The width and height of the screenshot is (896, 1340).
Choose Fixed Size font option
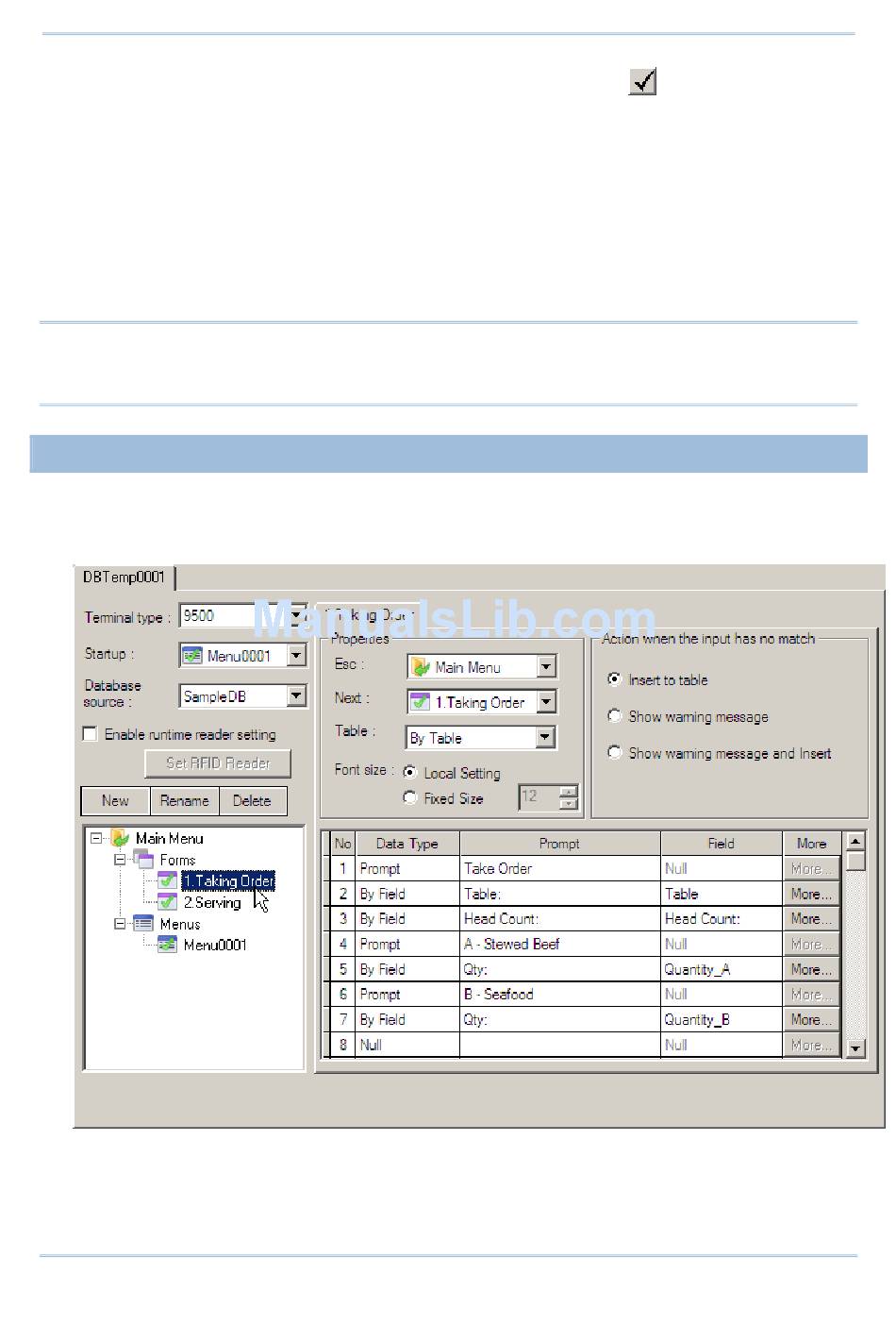[410, 797]
